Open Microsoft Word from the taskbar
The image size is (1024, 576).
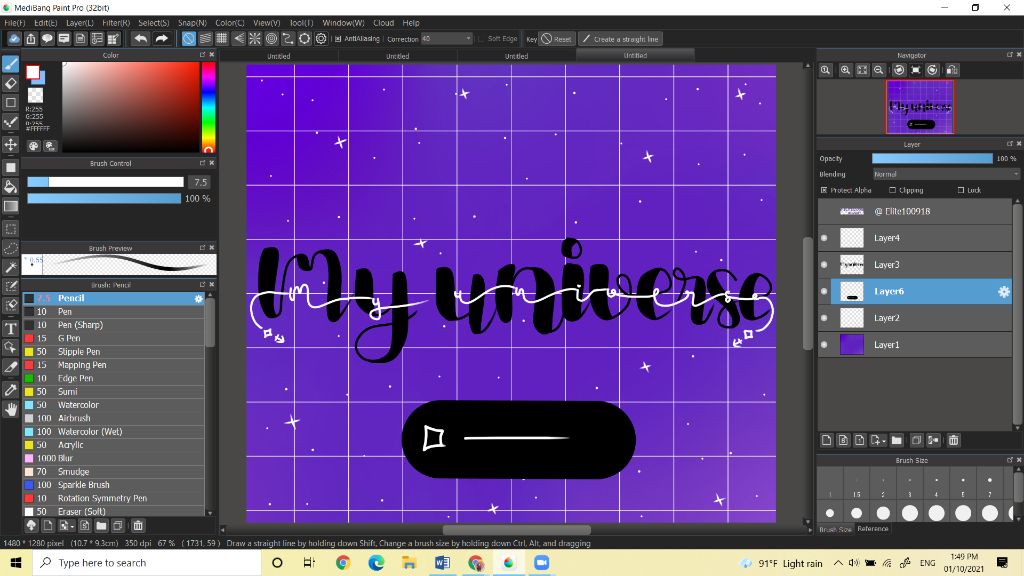pos(442,562)
